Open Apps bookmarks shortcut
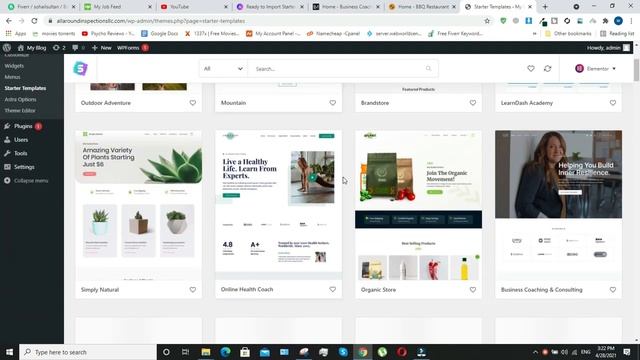Screen dimensions: 640x360 click(16, 33)
